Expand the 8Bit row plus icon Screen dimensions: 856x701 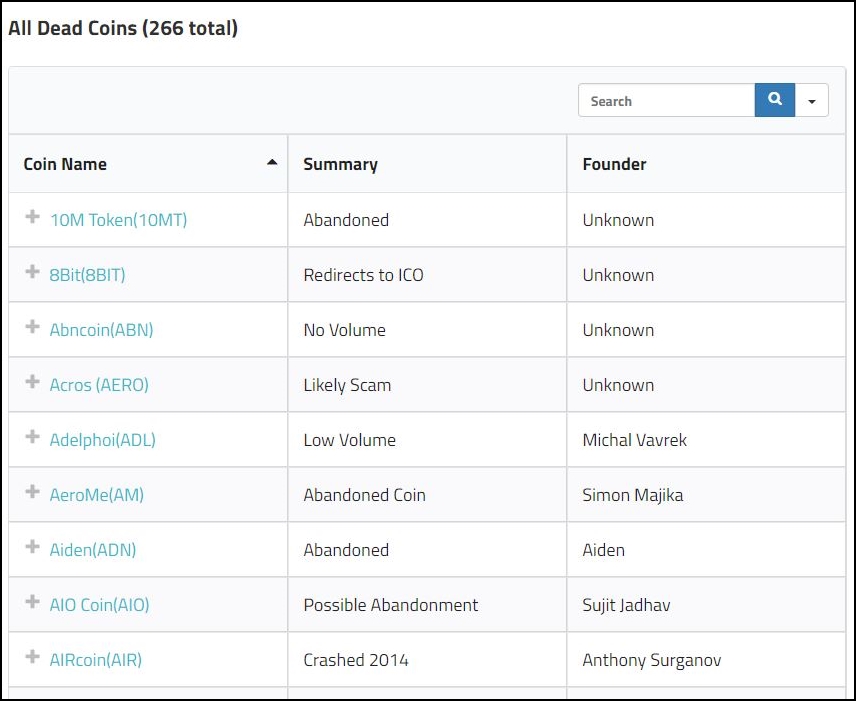[x=32, y=272]
